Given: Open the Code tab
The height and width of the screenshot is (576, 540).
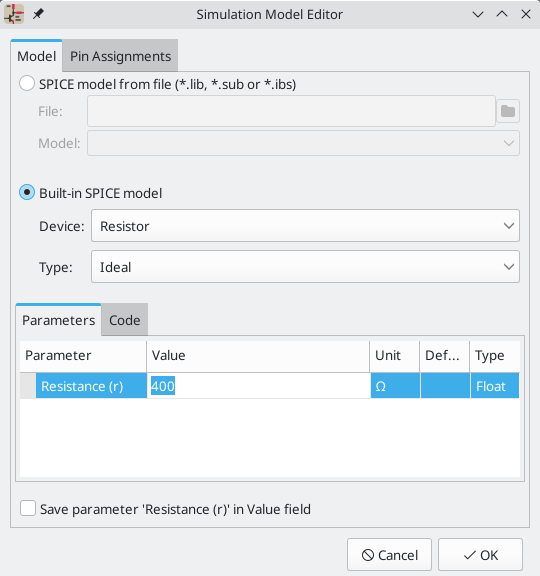Looking at the screenshot, I should 125,320.
